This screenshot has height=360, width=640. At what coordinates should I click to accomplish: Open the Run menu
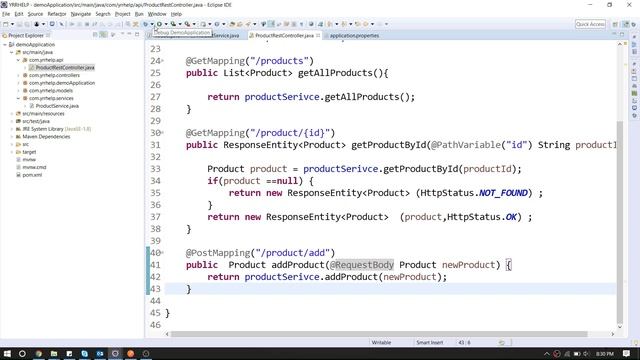pyautogui.click(x=139, y=14)
